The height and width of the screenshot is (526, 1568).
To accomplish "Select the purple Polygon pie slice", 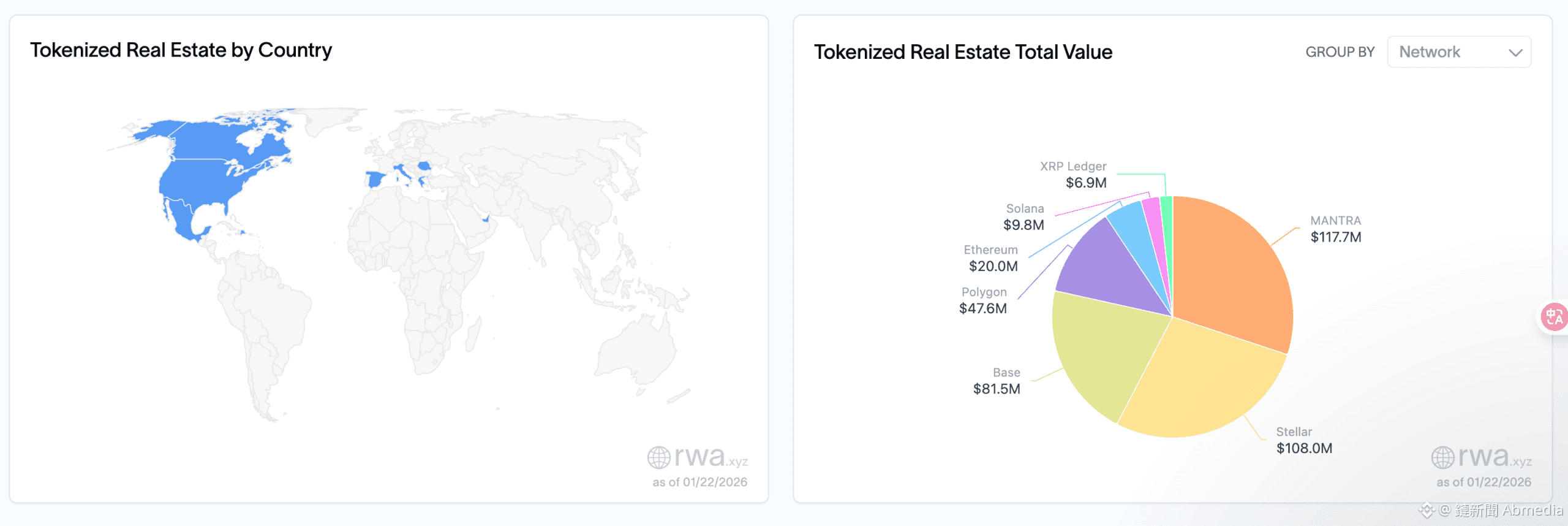I will pyautogui.click(x=1109, y=270).
